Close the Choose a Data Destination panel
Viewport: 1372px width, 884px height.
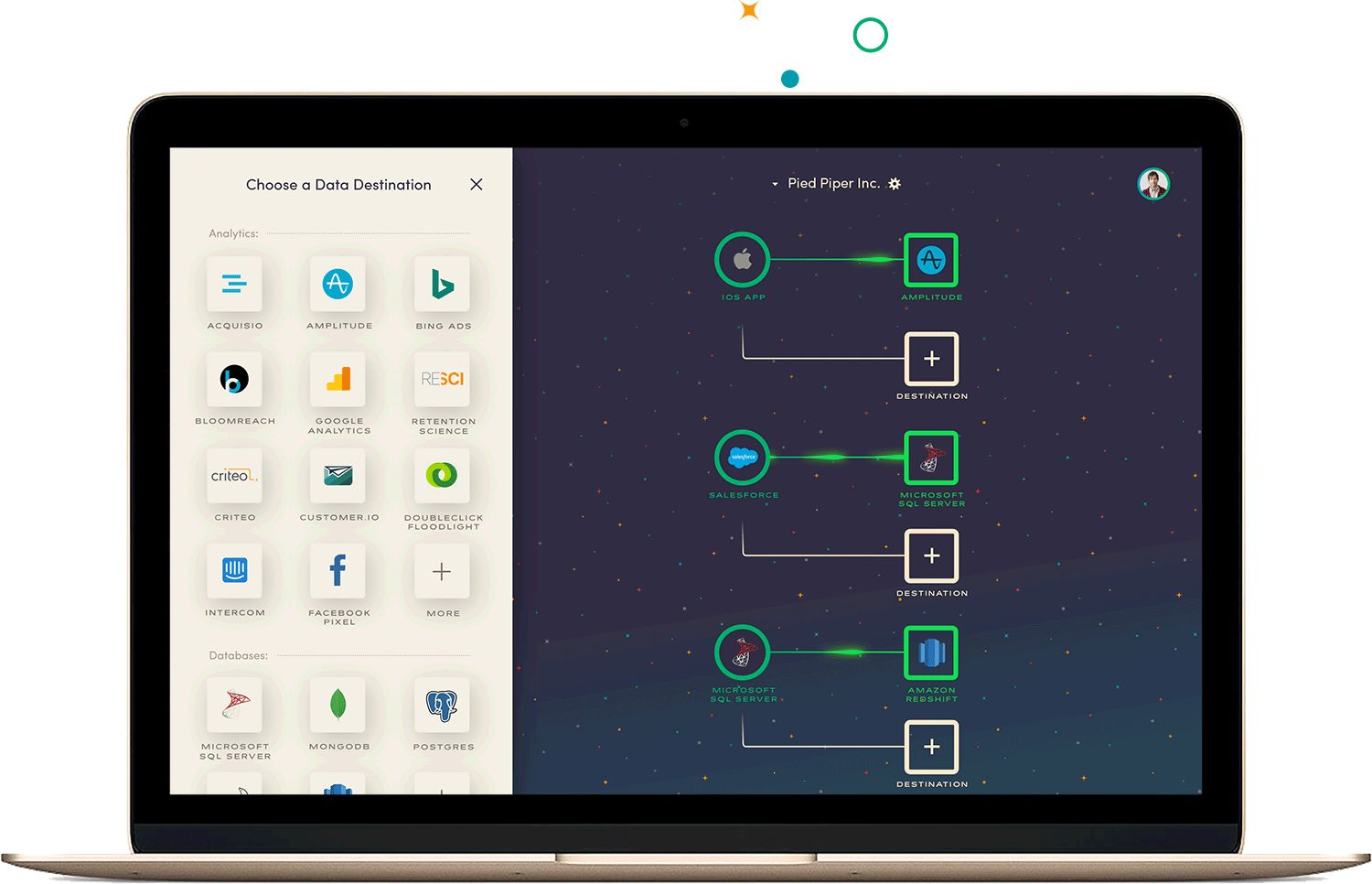tap(477, 185)
